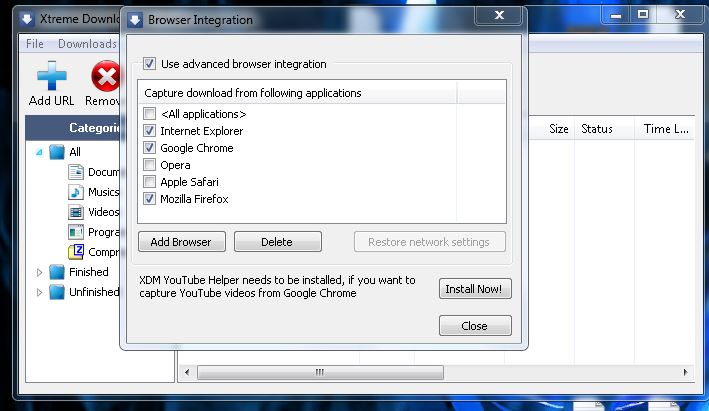
Task: Disable capture for Mozilla Firefox
Action: pyautogui.click(x=150, y=199)
